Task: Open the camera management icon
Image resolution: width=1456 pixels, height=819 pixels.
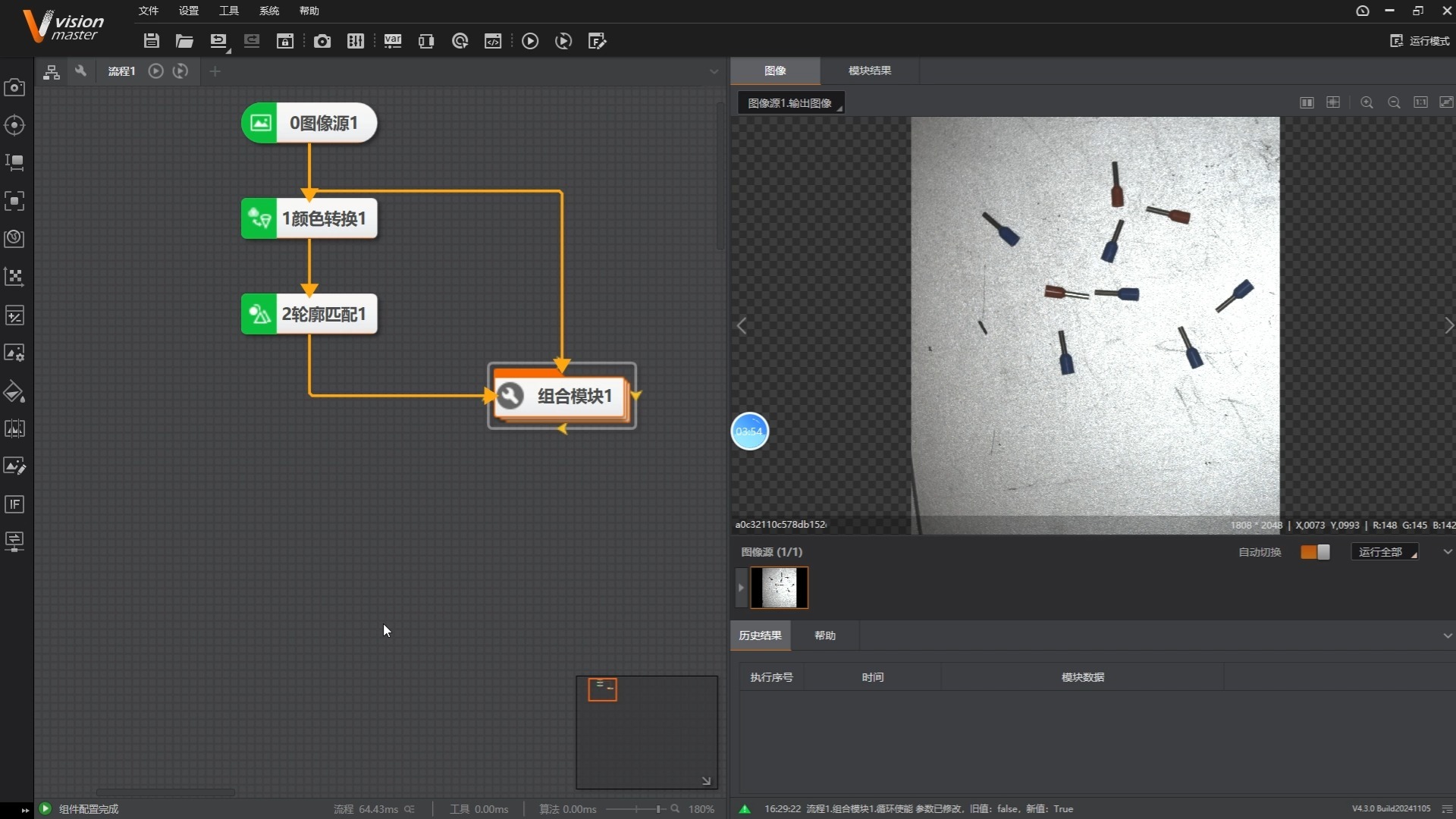Action: [322, 41]
